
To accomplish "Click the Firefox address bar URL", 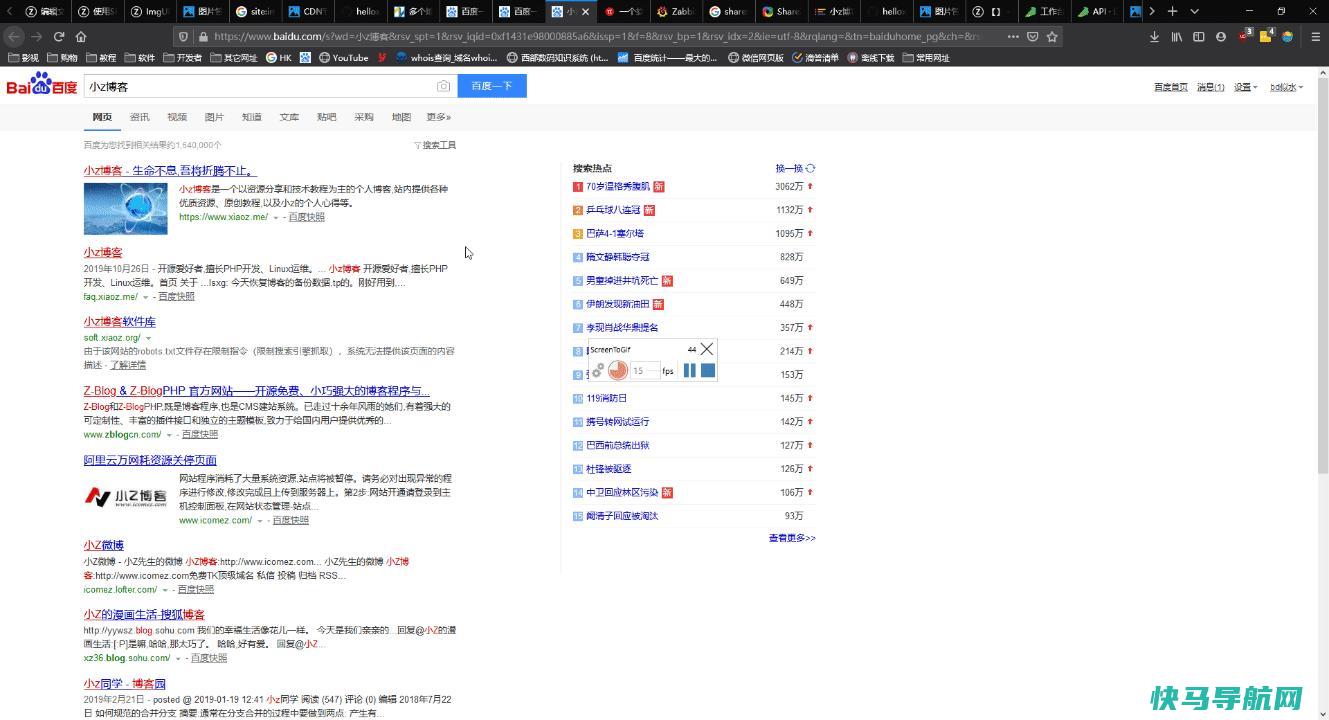I will pyautogui.click(x=600, y=36).
